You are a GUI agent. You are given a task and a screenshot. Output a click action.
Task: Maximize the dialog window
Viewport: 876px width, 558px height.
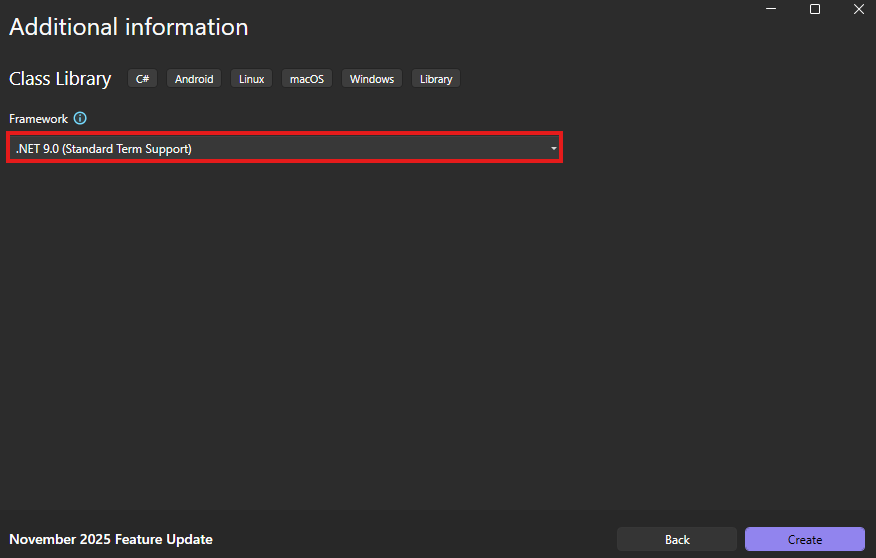click(x=815, y=9)
